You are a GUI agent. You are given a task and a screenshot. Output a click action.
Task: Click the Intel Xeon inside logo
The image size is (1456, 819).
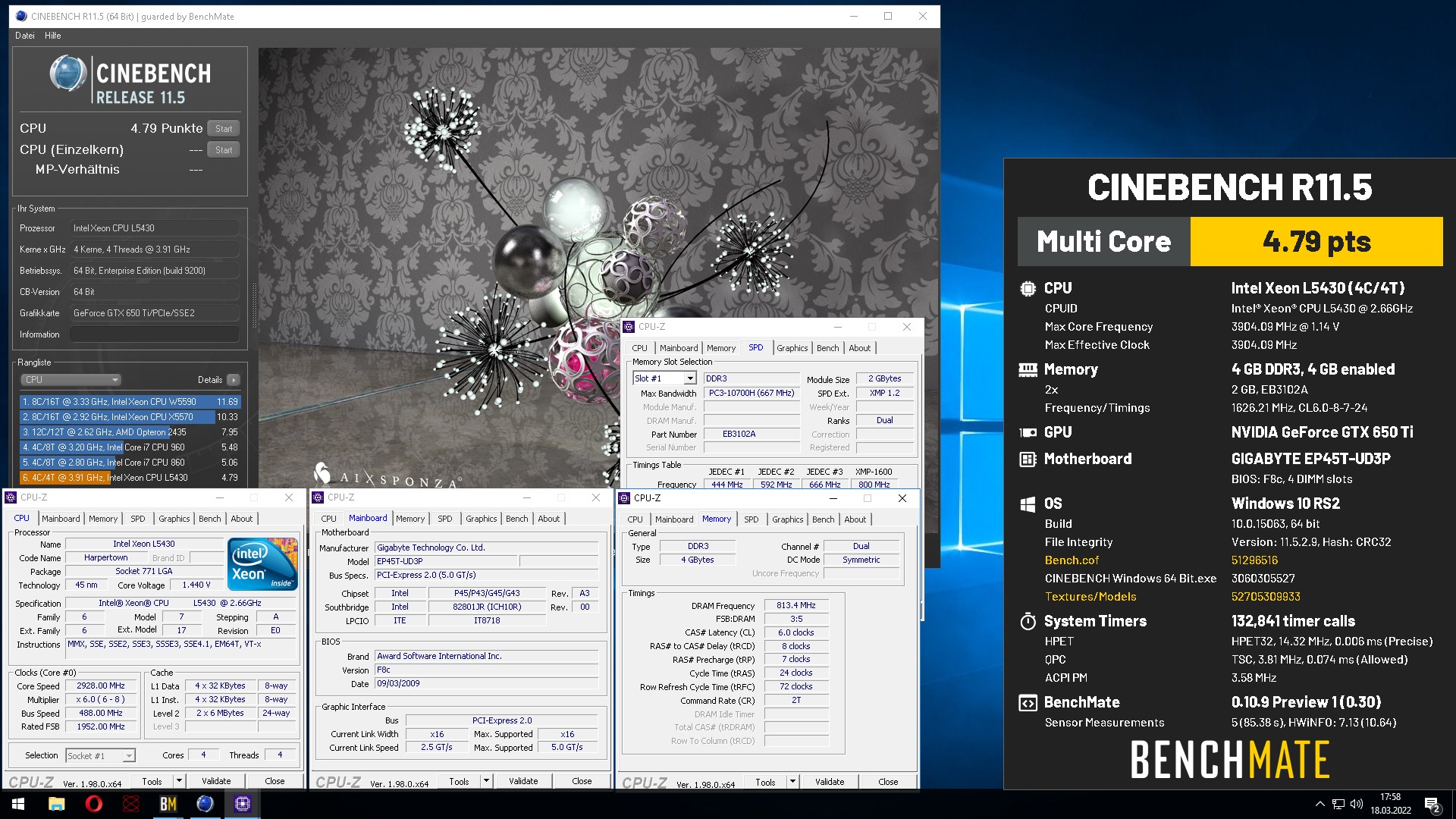coord(262,564)
